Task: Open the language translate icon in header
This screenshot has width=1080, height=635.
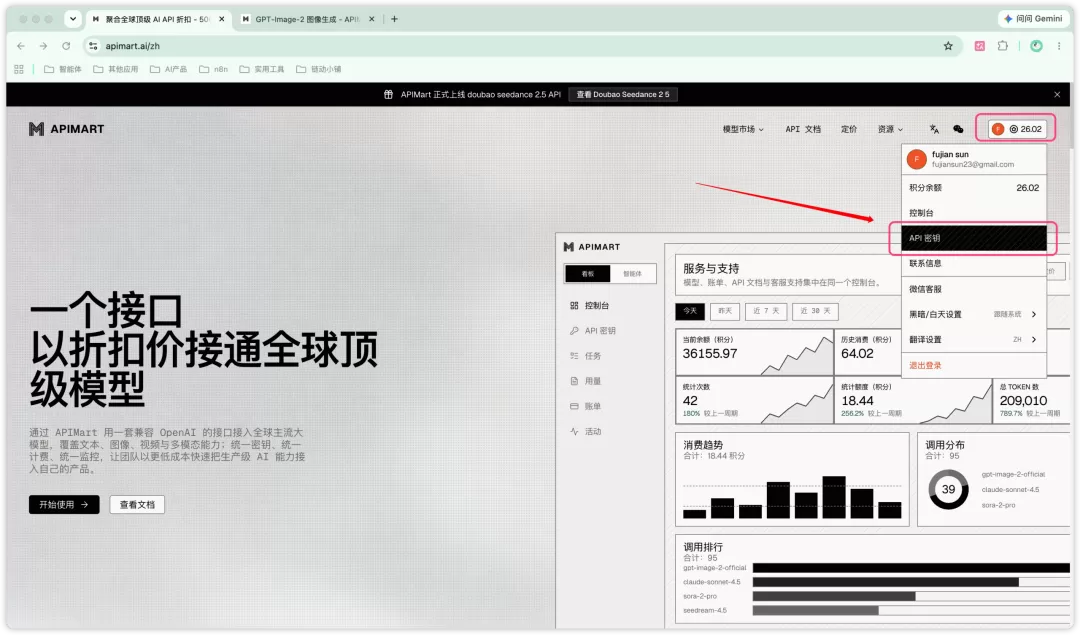Action: coord(934,129)
